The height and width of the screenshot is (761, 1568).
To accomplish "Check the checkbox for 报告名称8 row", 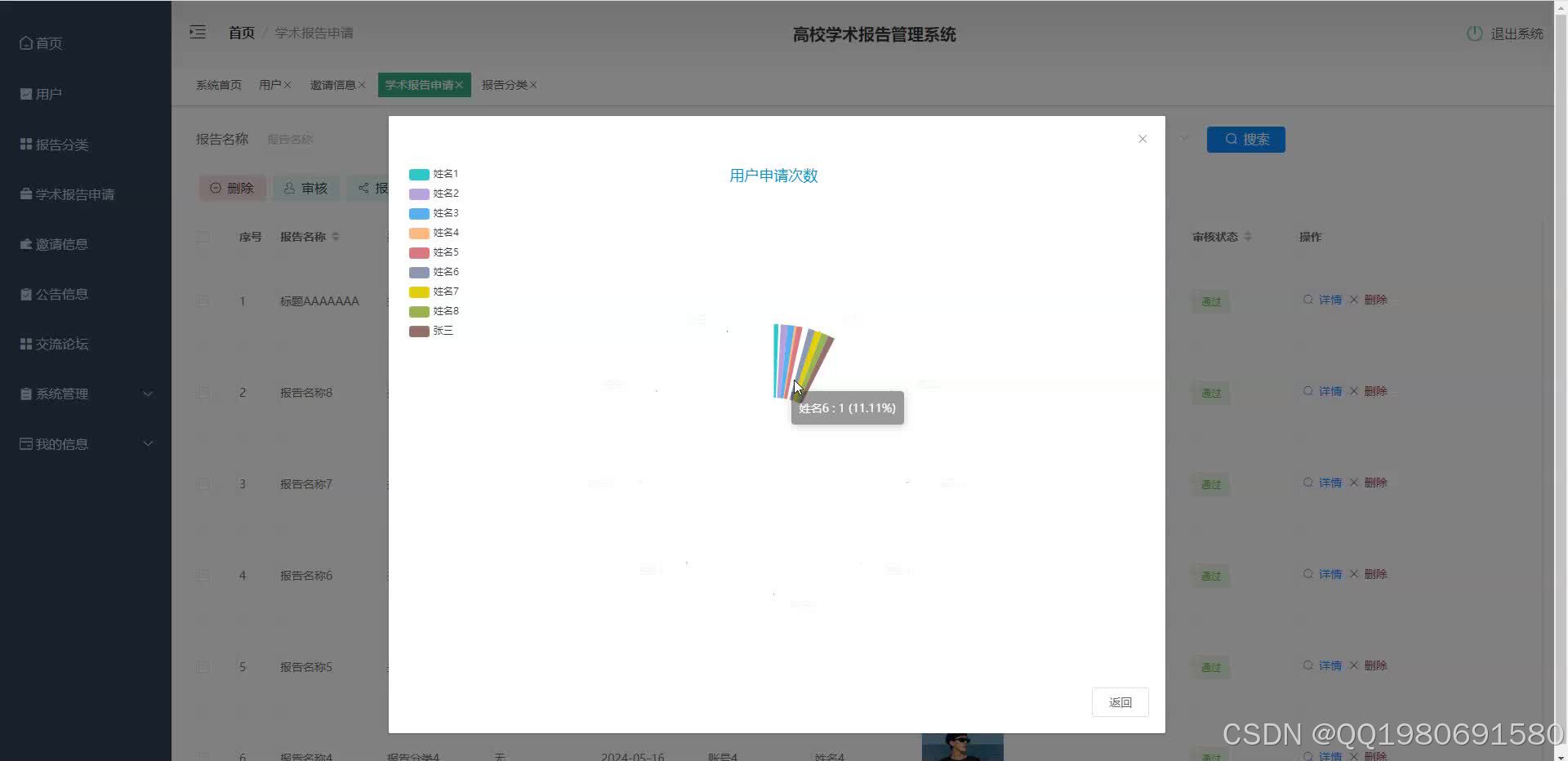I will (203, 392).
